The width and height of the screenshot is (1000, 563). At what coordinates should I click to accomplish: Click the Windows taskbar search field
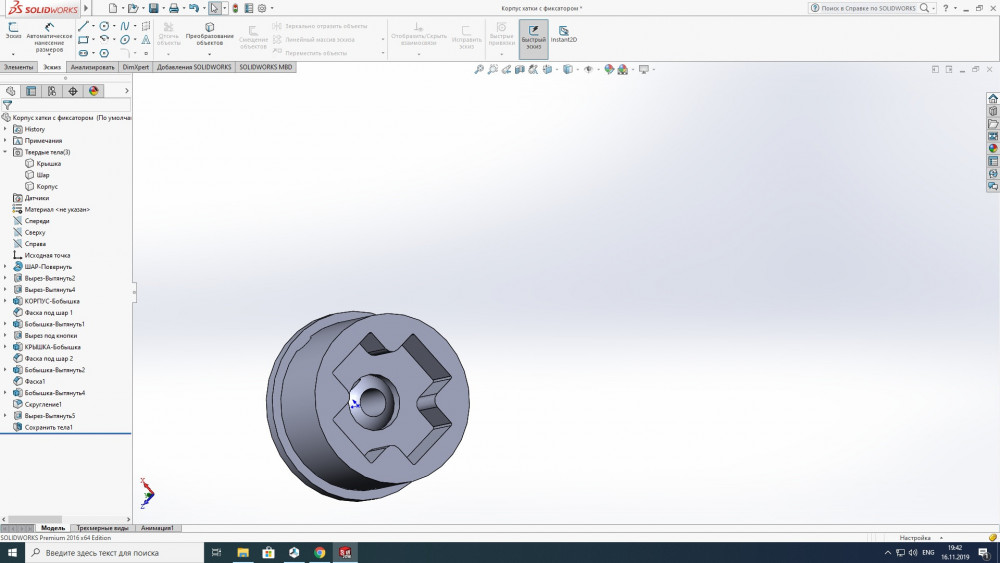pyautogui.click(x=100, y=552)
